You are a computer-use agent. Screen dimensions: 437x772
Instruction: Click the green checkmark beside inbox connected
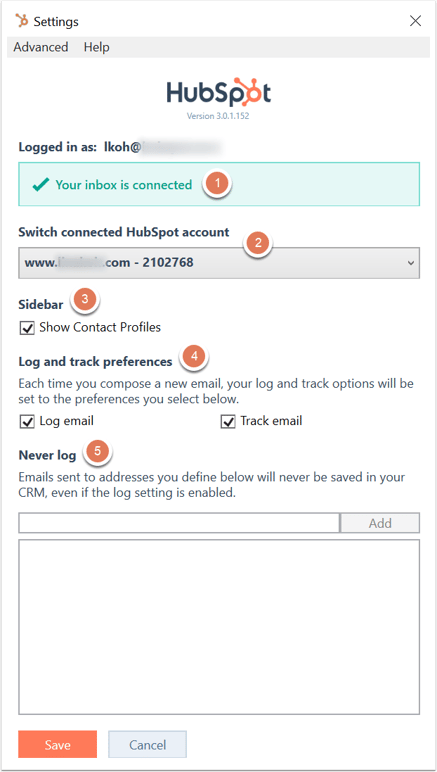coord(40,185)
